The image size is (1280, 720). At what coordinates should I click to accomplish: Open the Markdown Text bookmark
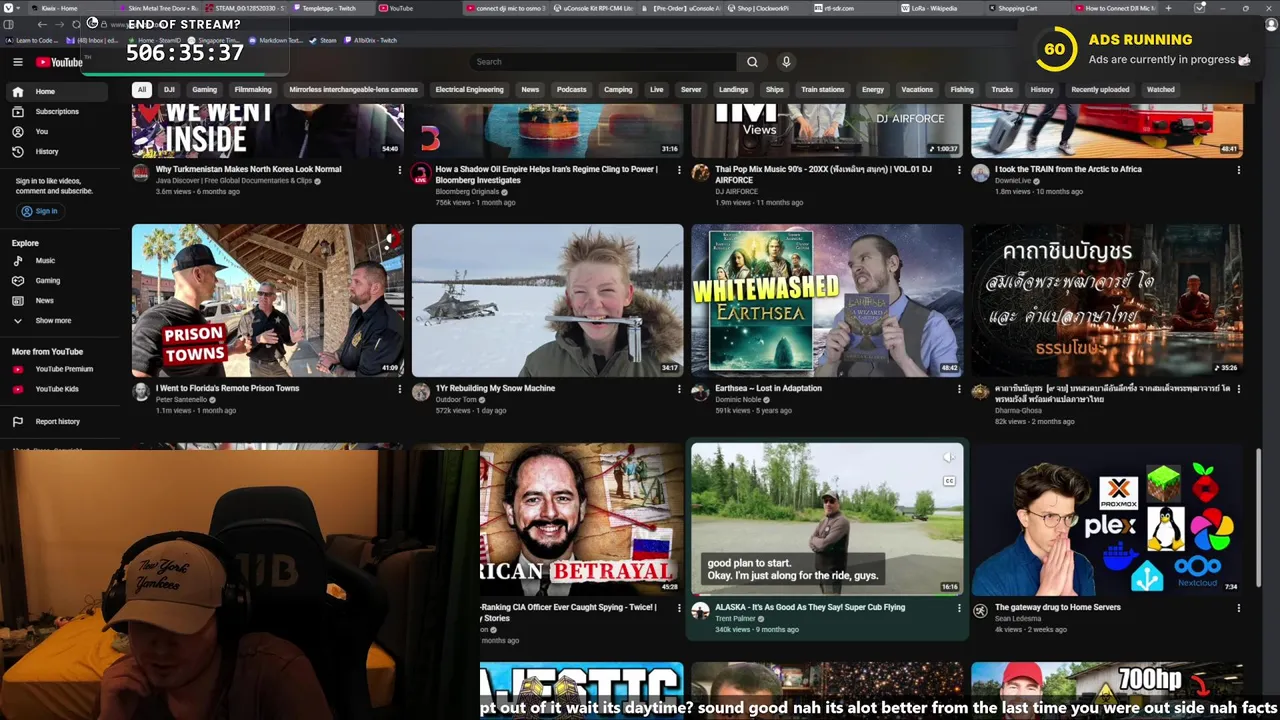(277, 41)
